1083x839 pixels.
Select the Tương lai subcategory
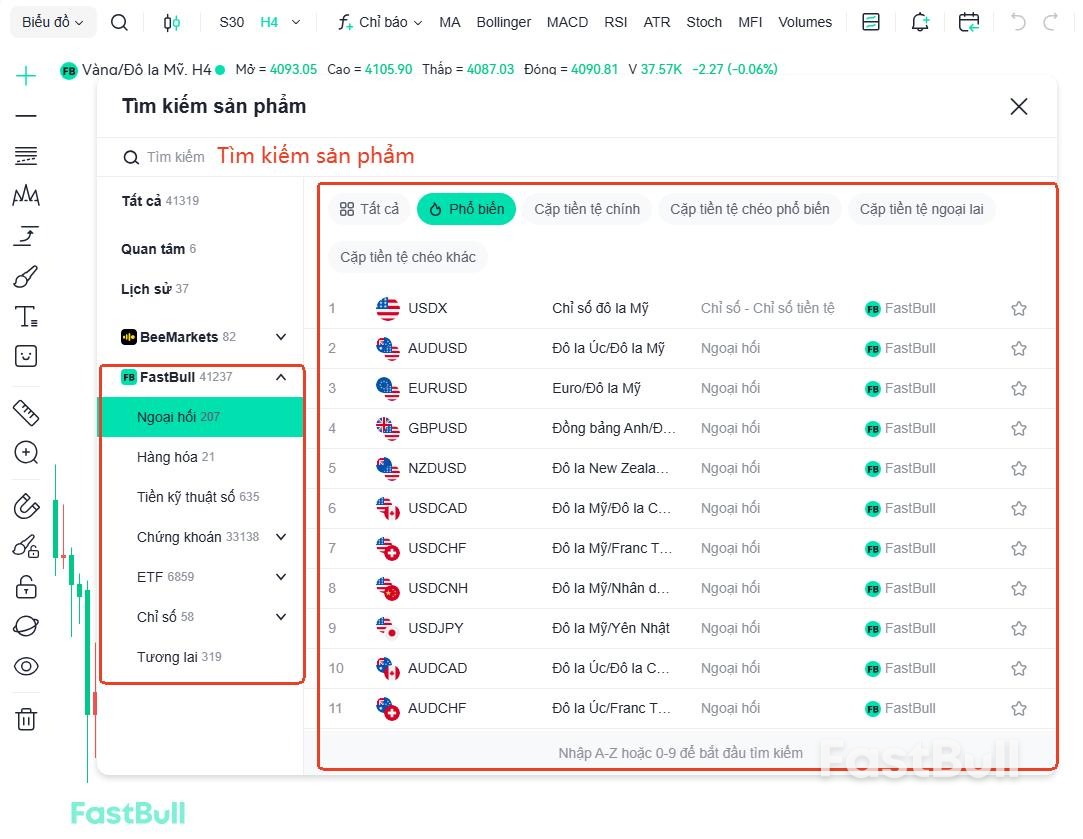pyautogui.click(x=202, y=657)
